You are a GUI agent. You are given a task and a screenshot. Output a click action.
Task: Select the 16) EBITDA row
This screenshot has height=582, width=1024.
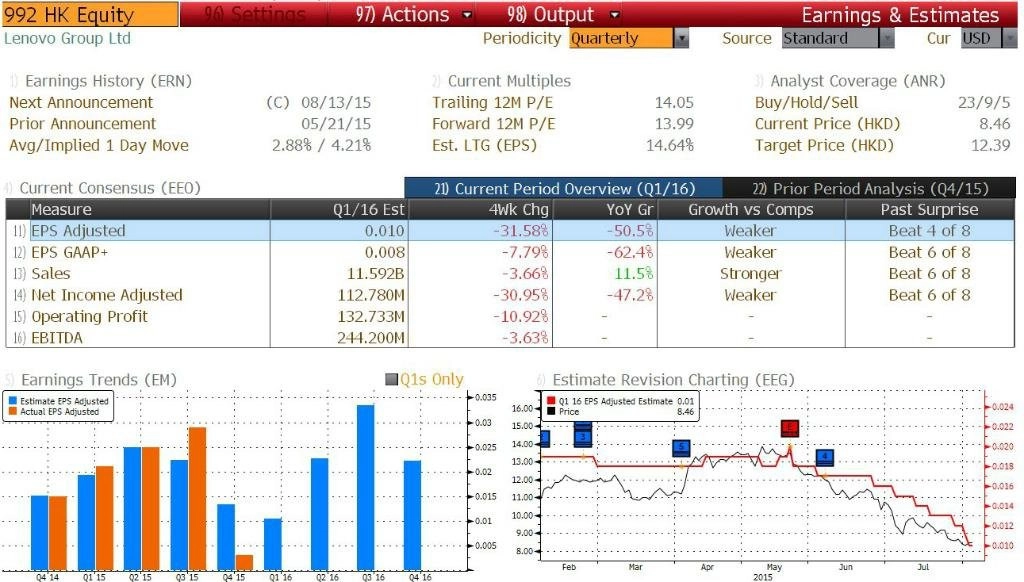pyautogui.click(x=511, y=338)
